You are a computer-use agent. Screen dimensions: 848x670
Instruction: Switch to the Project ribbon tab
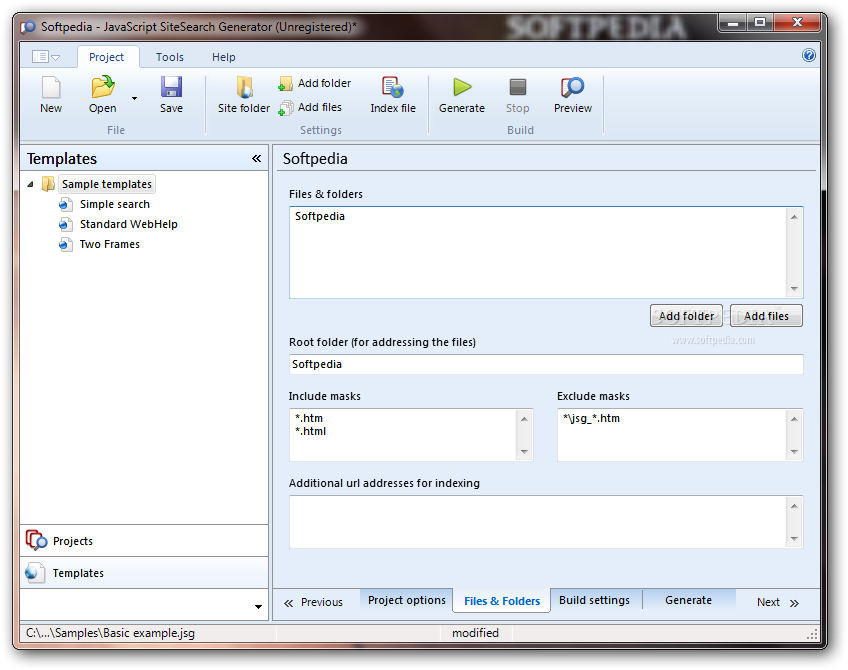click(107, 57)
